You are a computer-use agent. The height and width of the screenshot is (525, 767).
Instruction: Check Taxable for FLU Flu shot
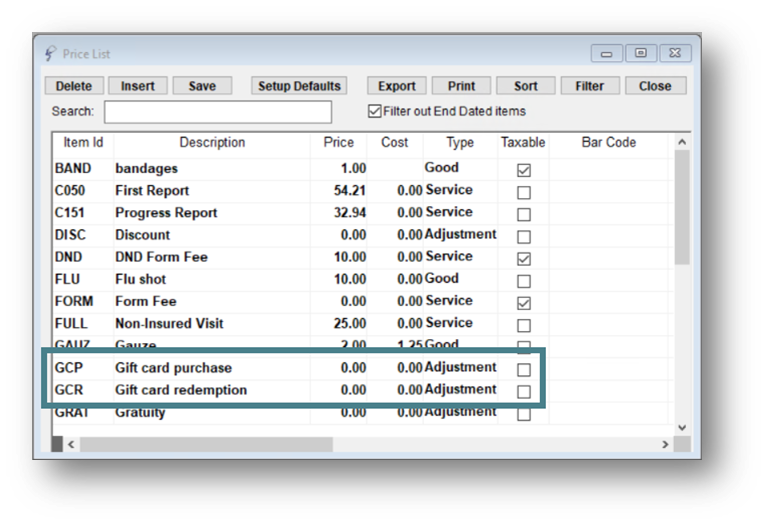(x=524, y=281)
